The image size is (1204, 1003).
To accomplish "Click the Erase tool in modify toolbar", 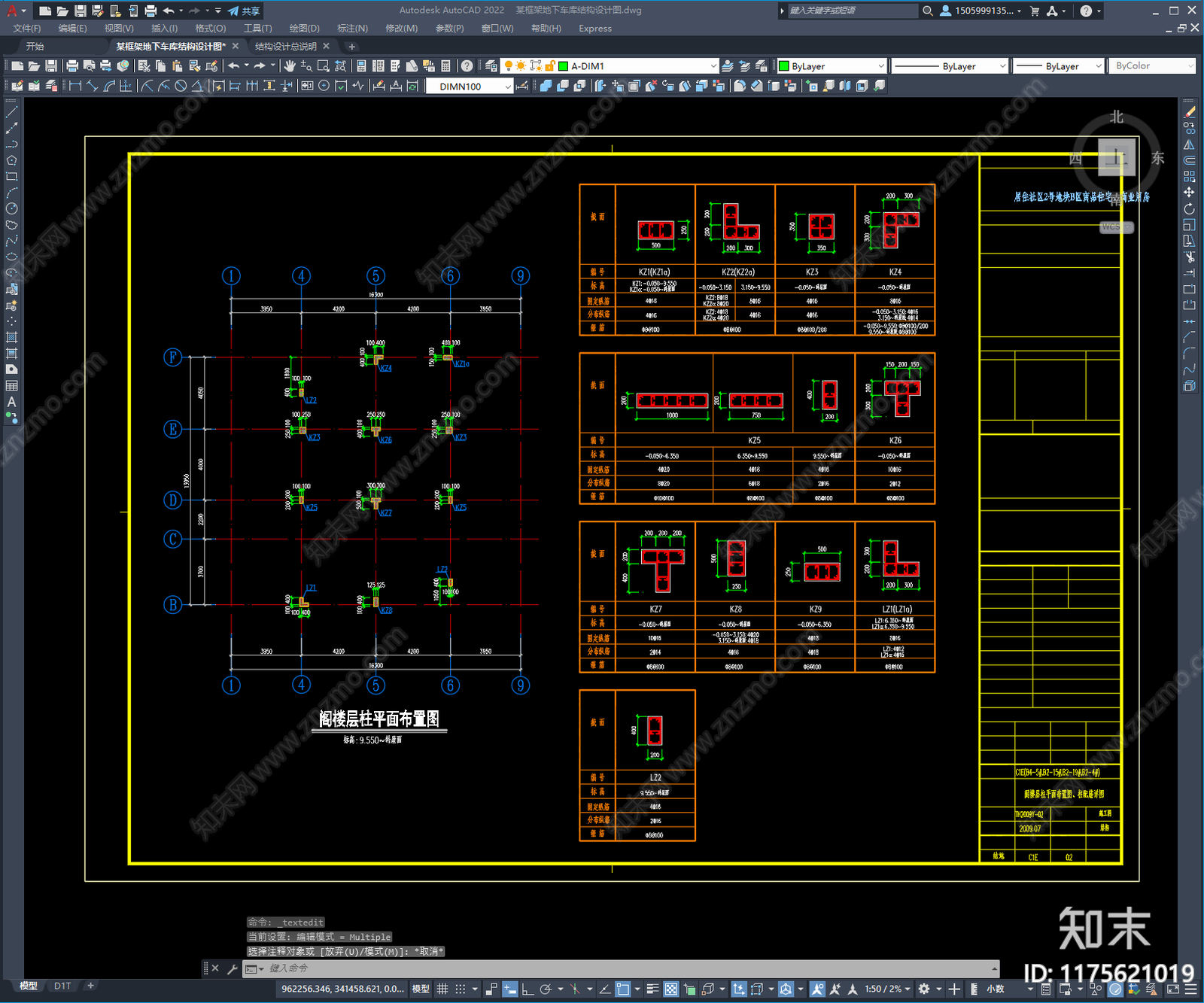I will [x=1189, y=112].
